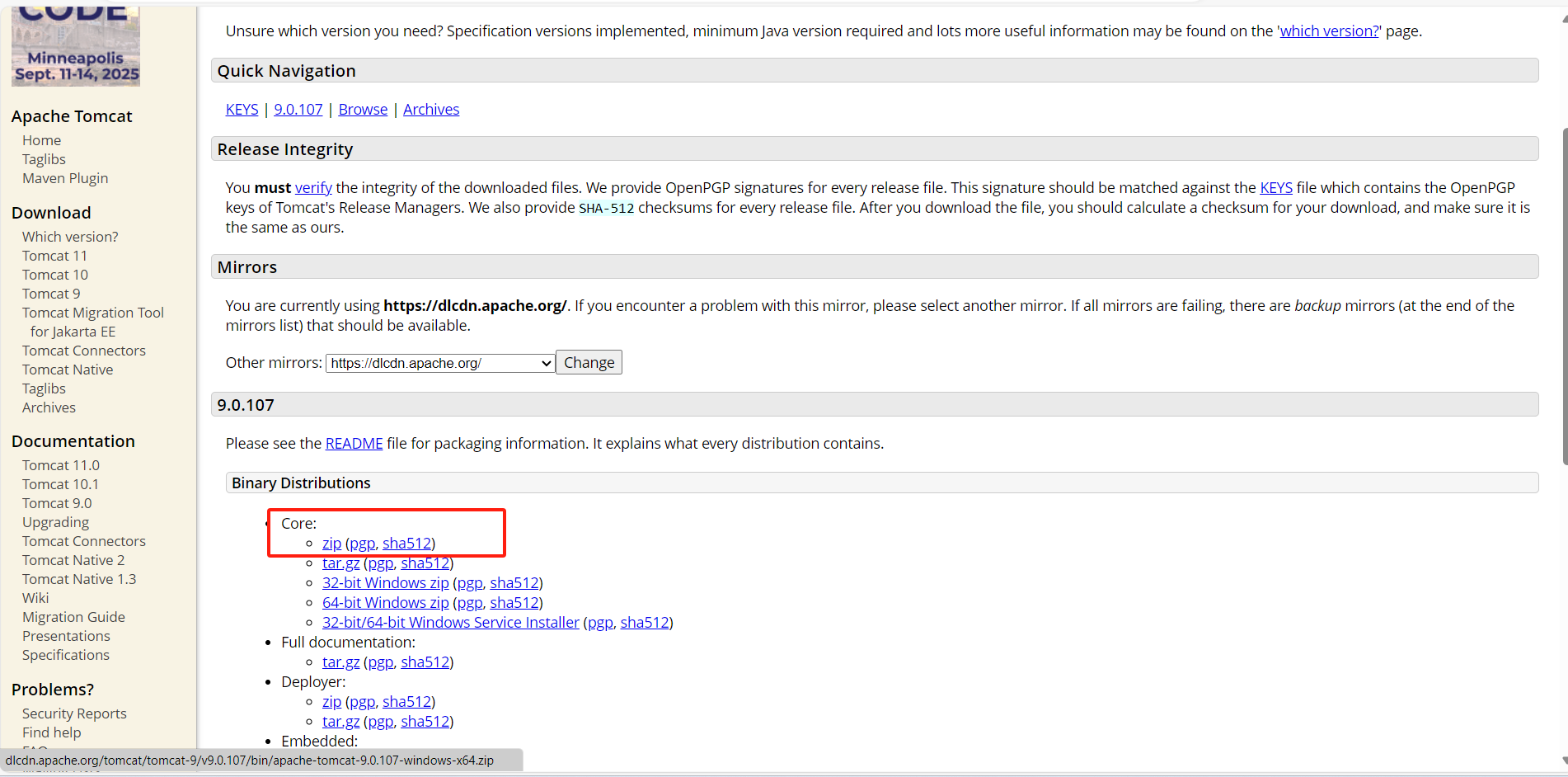Download the Core tar.gz distribution
1568x777 pixels.
pyautogui.click(x=341, y=563)
